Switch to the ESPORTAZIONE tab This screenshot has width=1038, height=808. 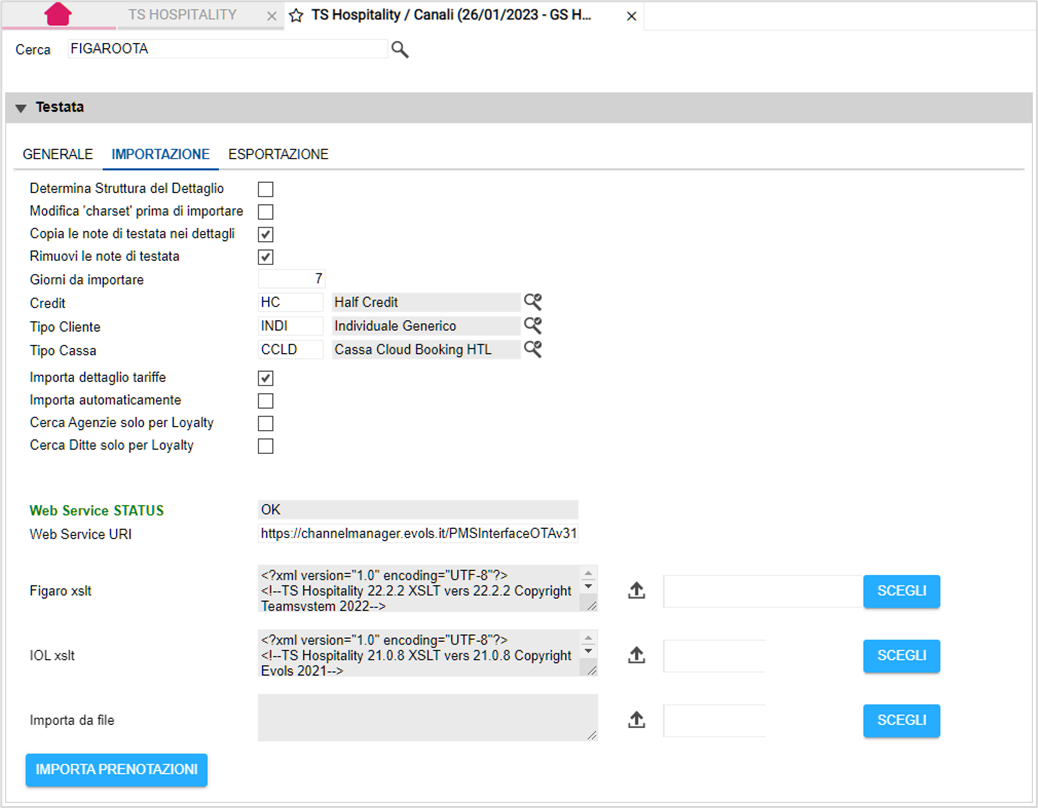coord(278,154)
